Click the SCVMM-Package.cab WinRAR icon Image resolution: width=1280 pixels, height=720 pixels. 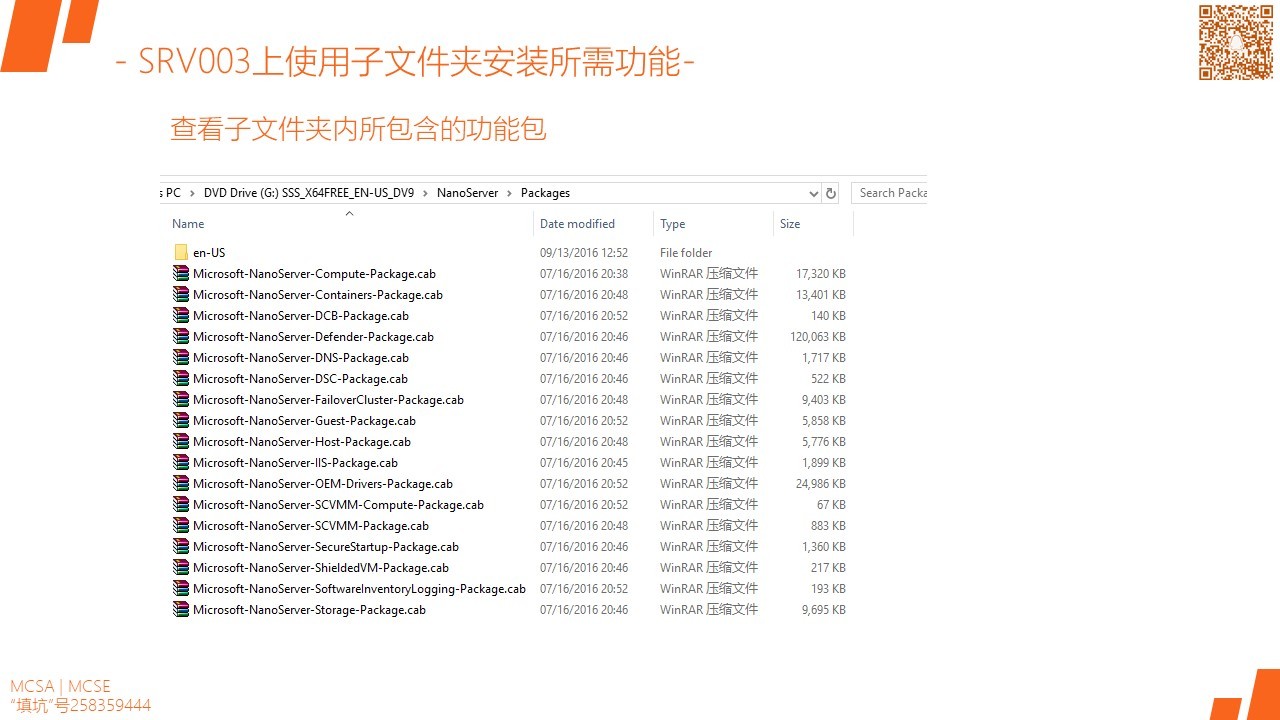tap(181, 525)
